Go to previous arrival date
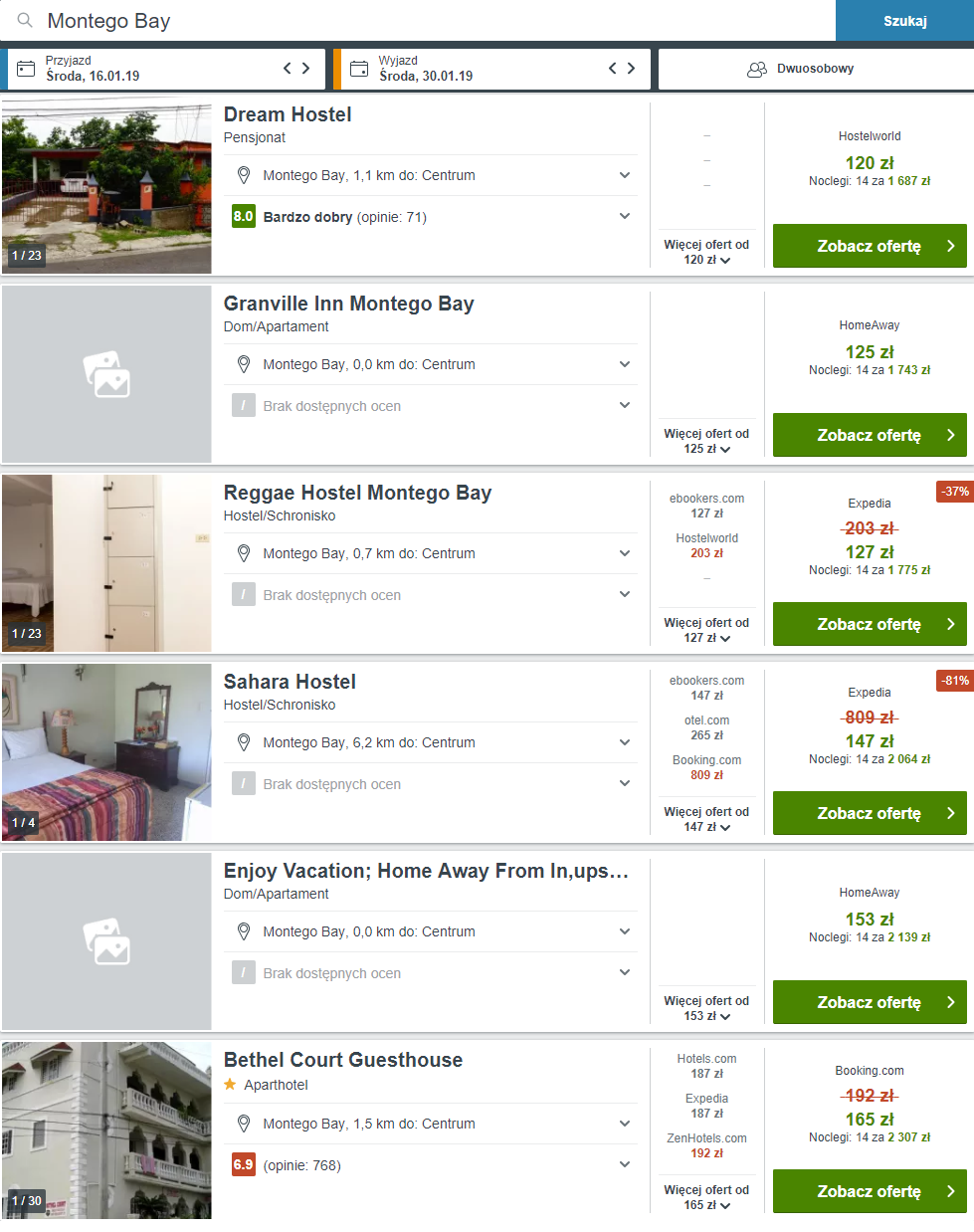Viewport: 974px width, 1232px height. [x=288, y=69]
